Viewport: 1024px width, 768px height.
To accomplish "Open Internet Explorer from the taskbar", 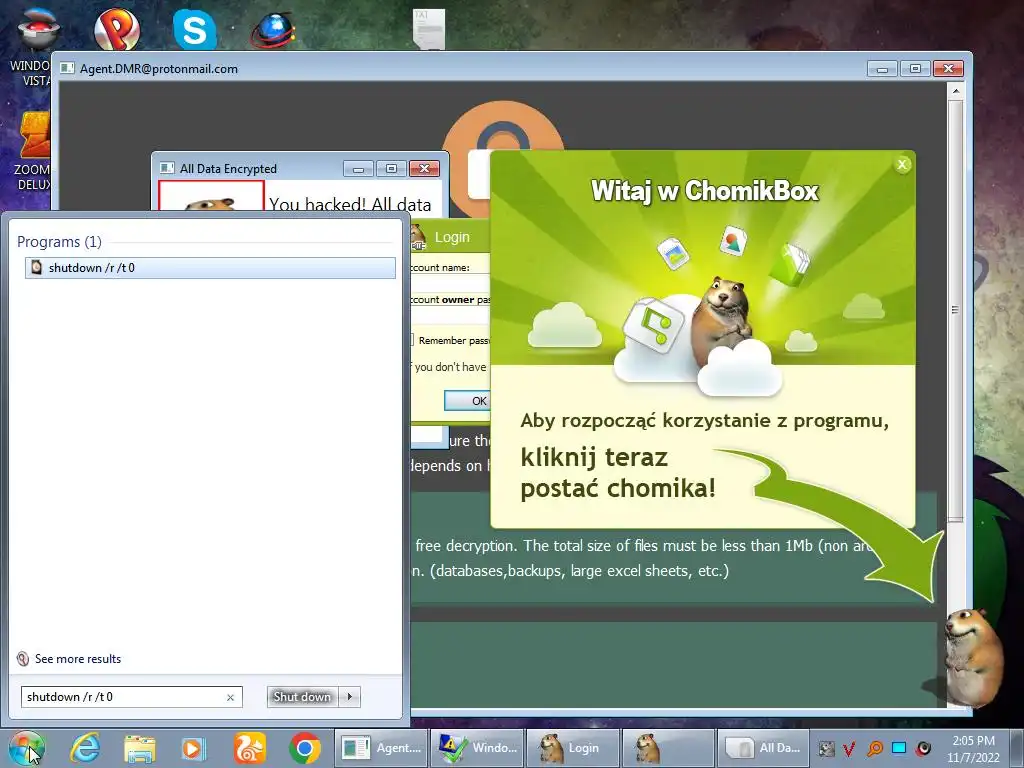I will tap(85, 748).
